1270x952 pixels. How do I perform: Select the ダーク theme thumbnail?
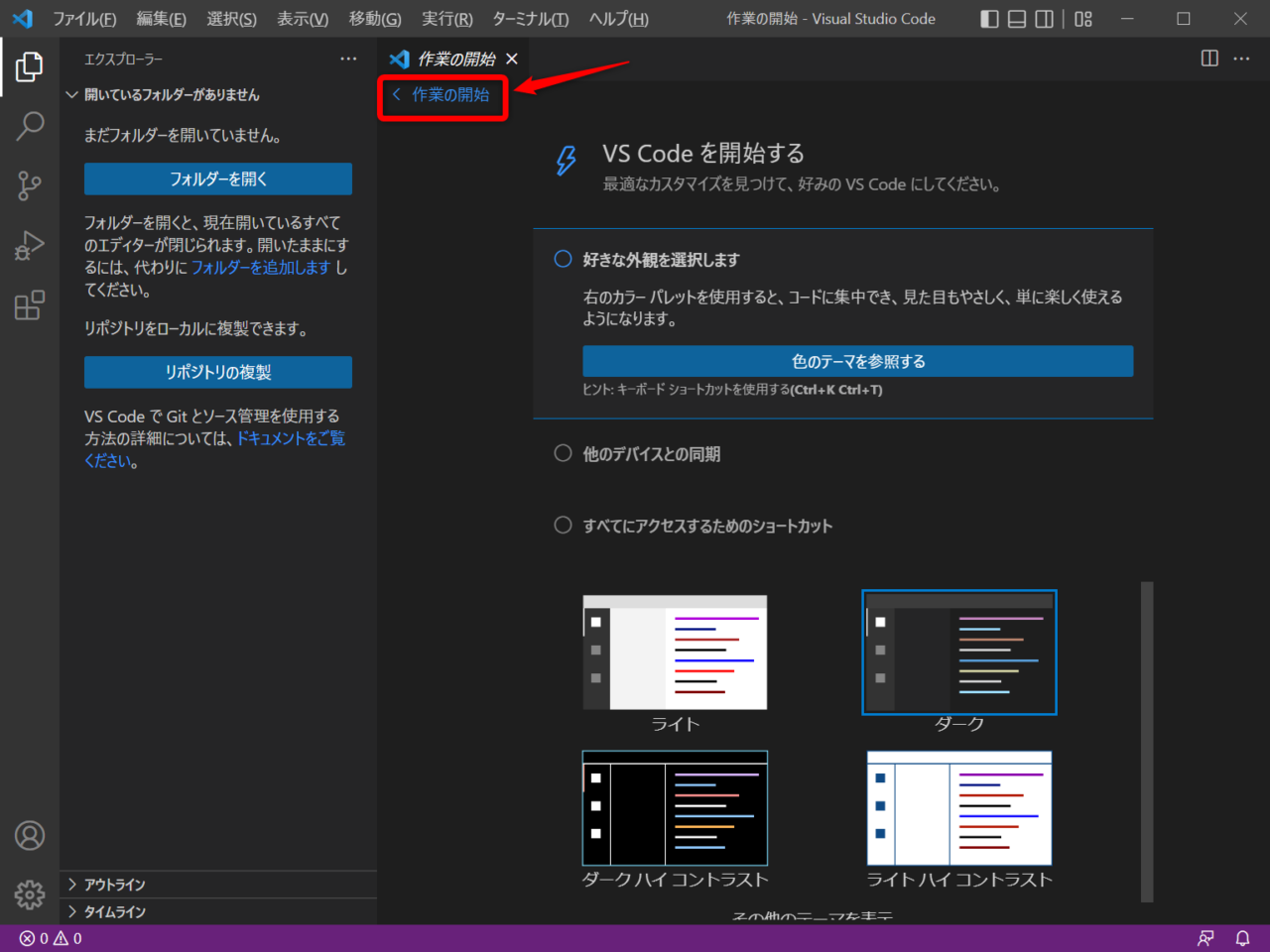(x=958, y=652)
